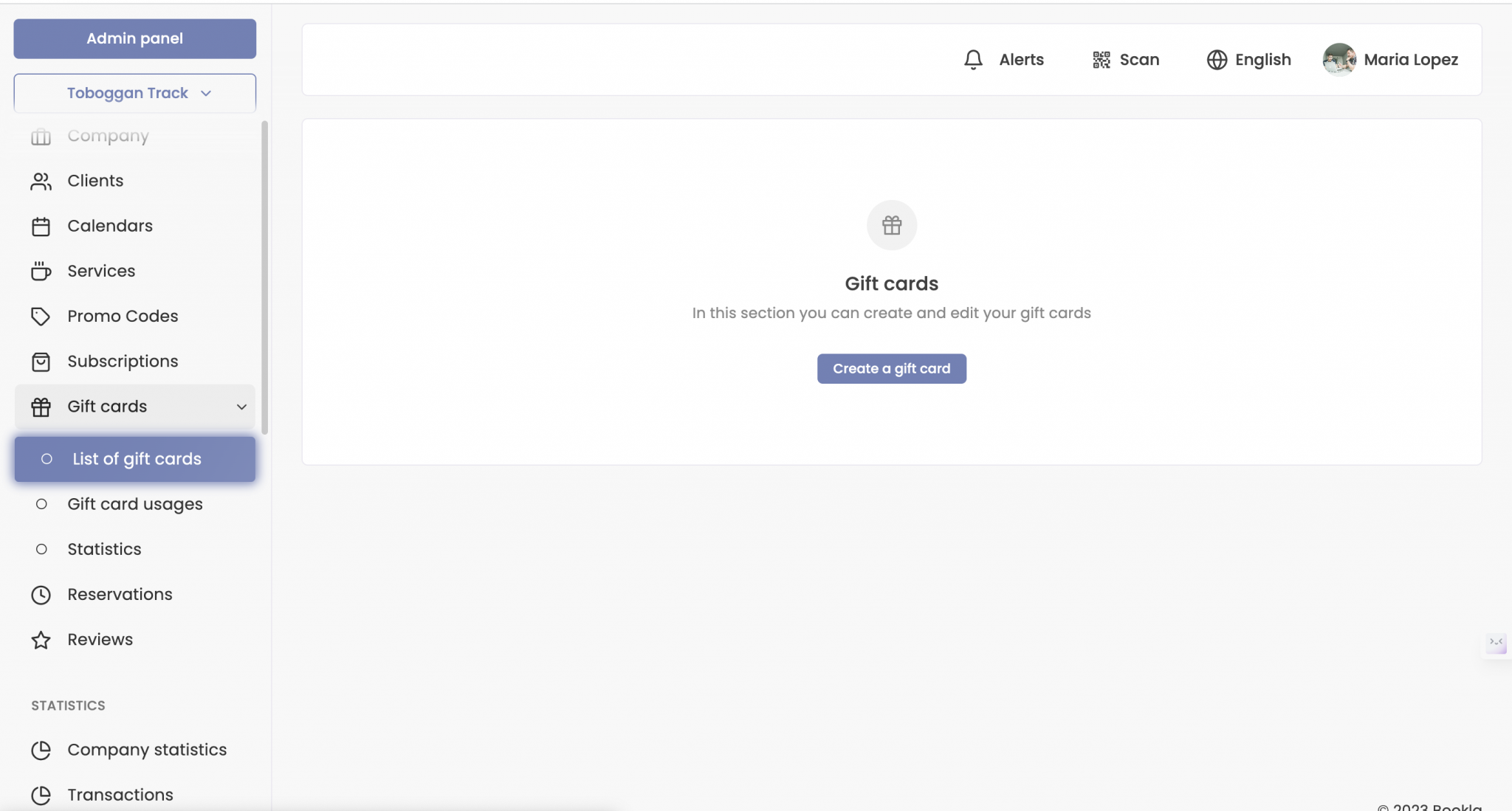Click Maria Lopez profile avatar

click(1339, 60)
